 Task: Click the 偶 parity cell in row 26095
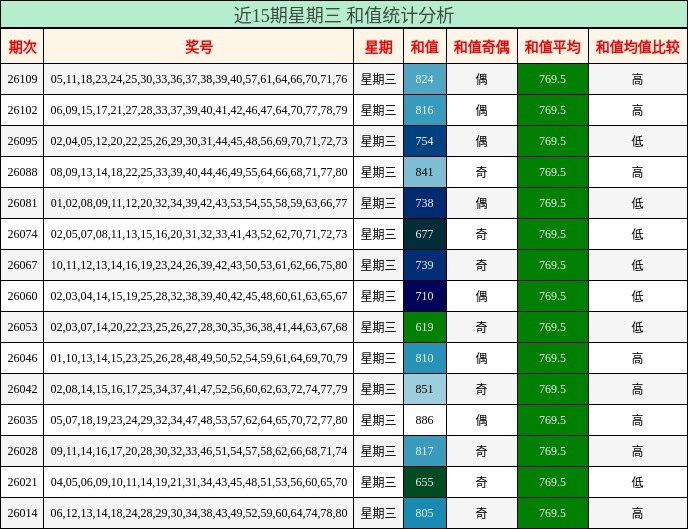(482, 141)
